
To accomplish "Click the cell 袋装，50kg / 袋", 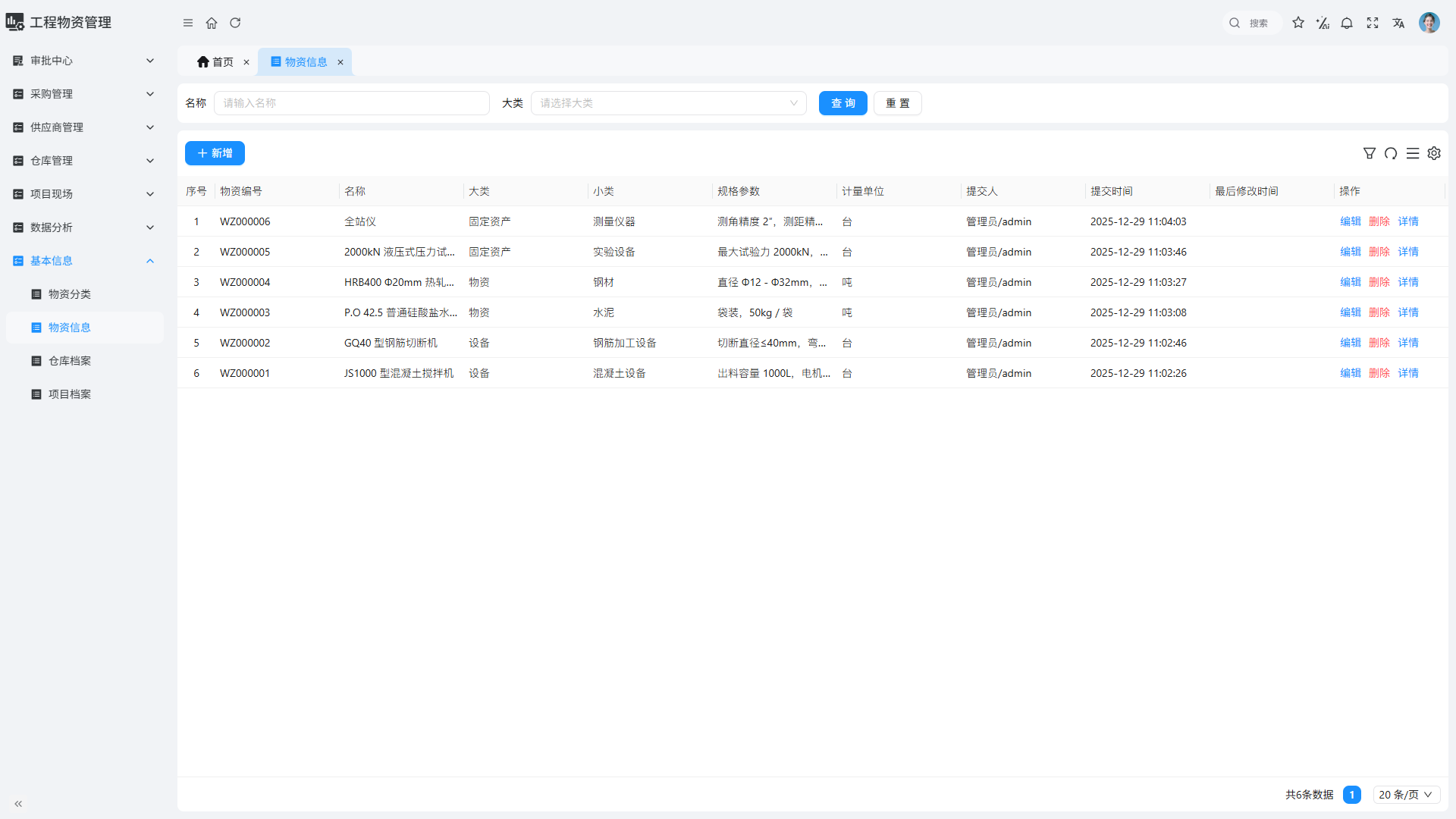I will [x=755, y=312].
